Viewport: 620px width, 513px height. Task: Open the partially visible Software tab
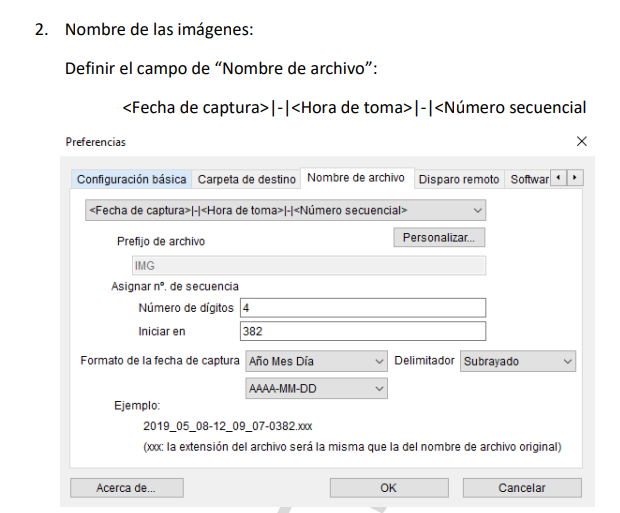tap(528, 179)
